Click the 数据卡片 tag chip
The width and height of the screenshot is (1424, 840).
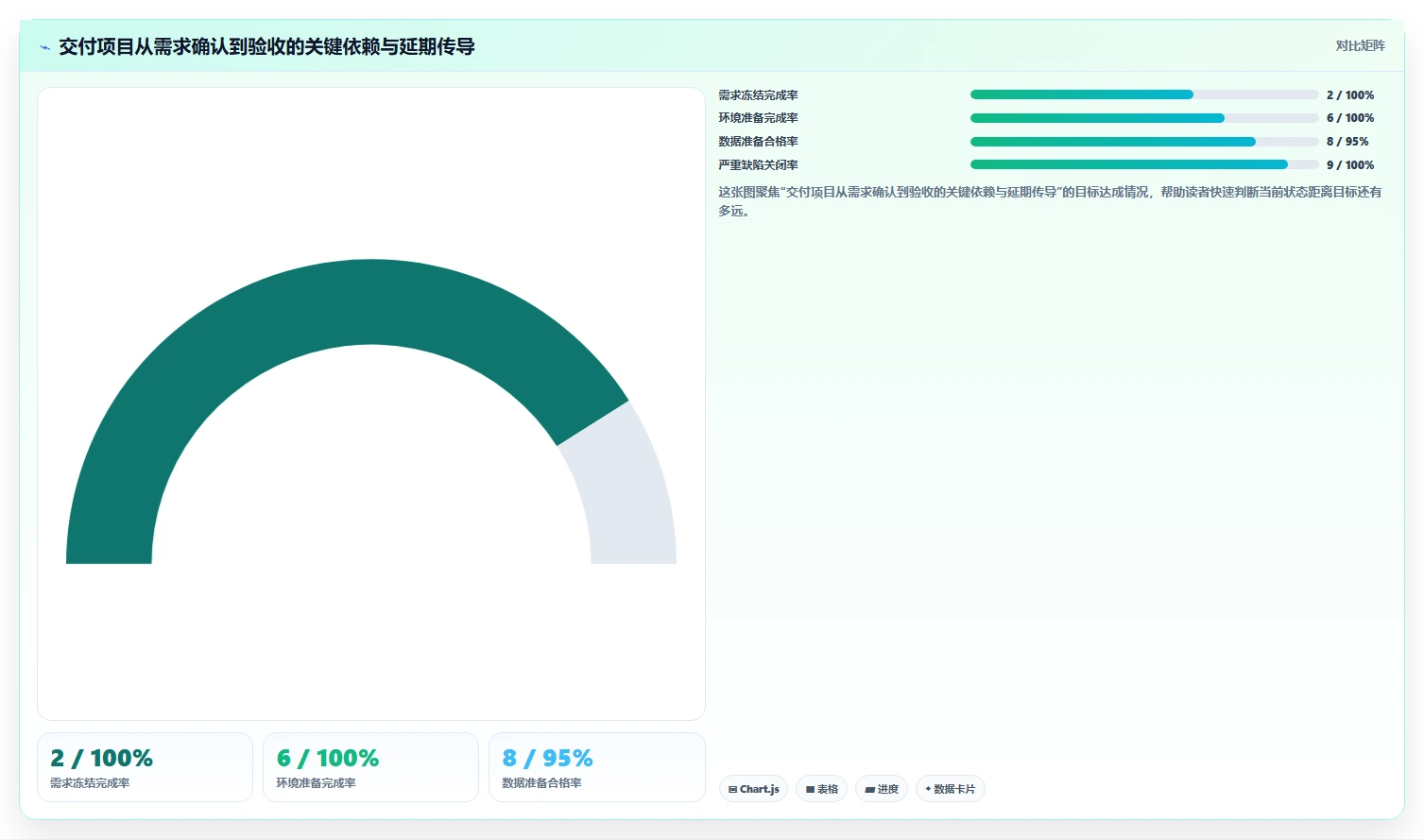coord(951,789)
